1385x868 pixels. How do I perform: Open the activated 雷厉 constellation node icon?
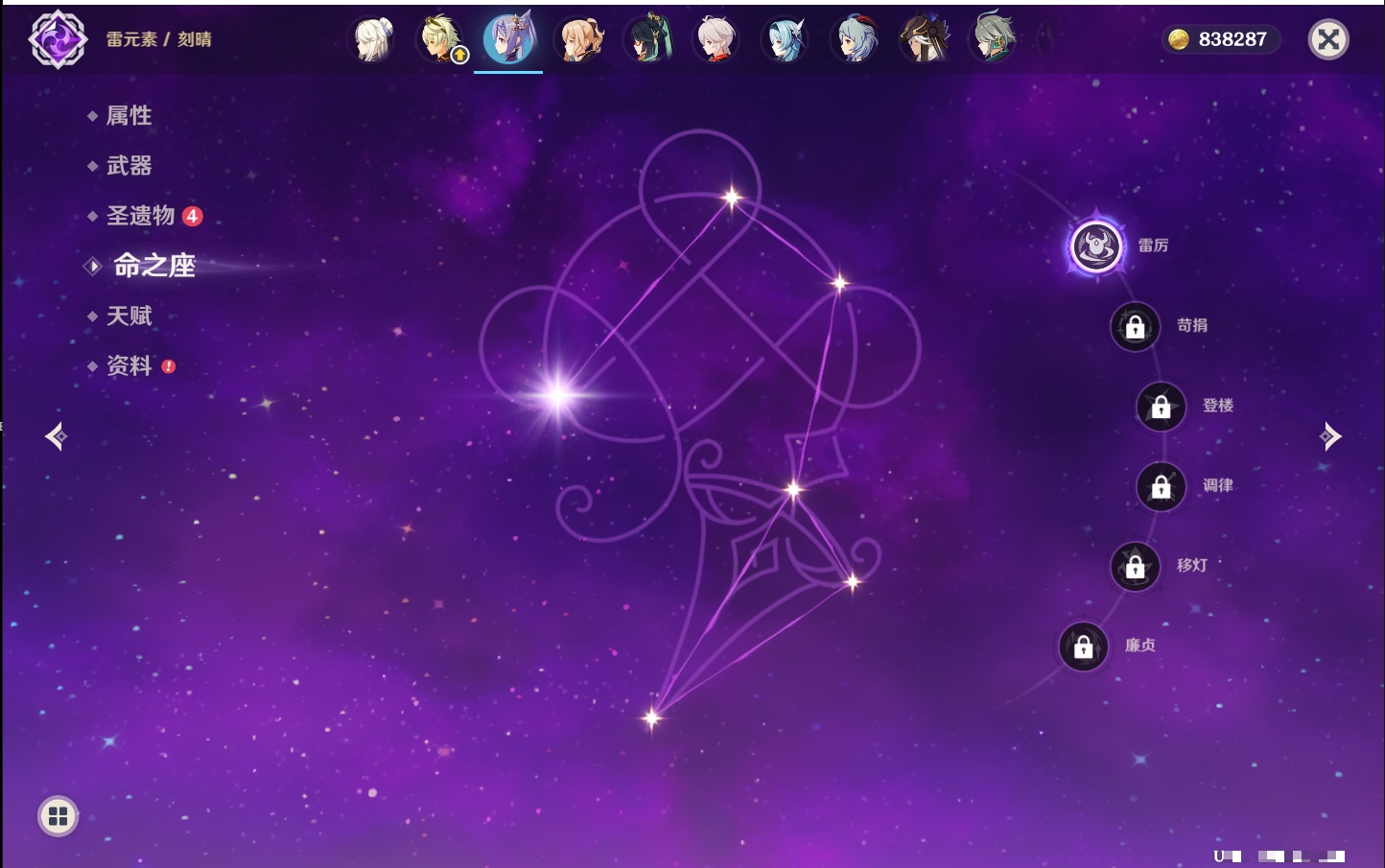pos(1096,246)
